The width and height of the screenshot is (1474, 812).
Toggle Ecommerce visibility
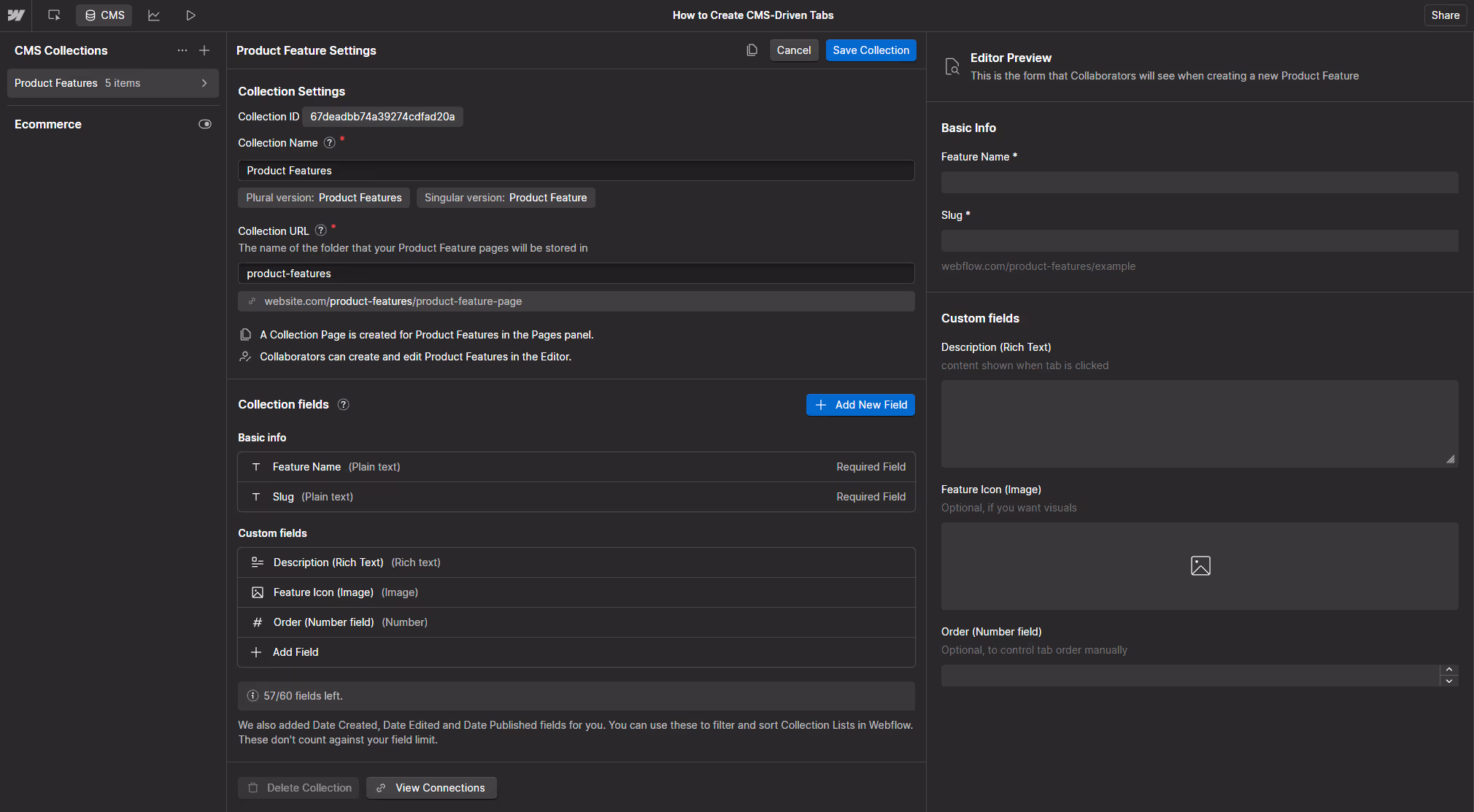click(x=205, y=124)
